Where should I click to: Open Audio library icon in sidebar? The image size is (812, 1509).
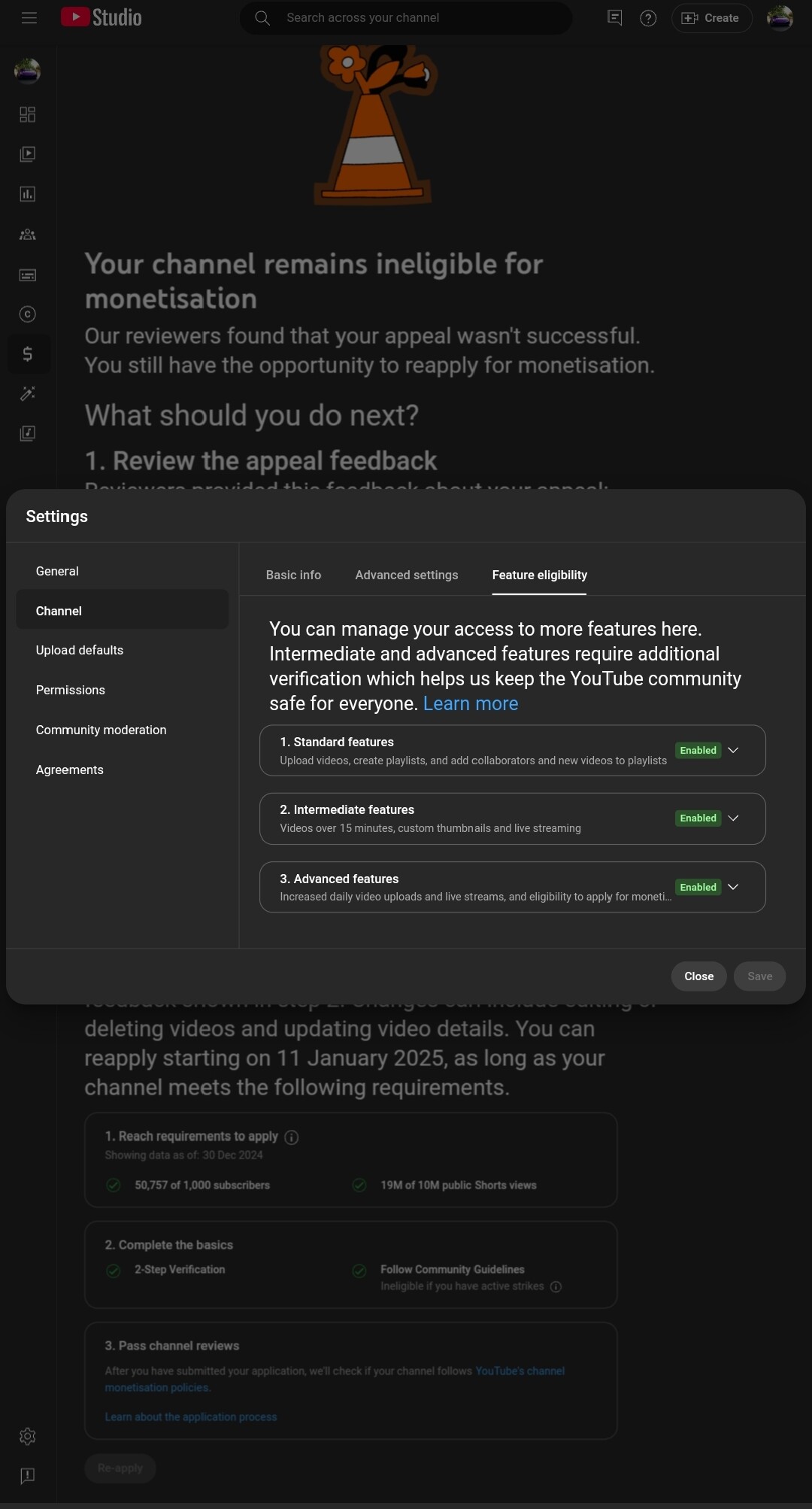pyautogui.click(x=28, y=433)
